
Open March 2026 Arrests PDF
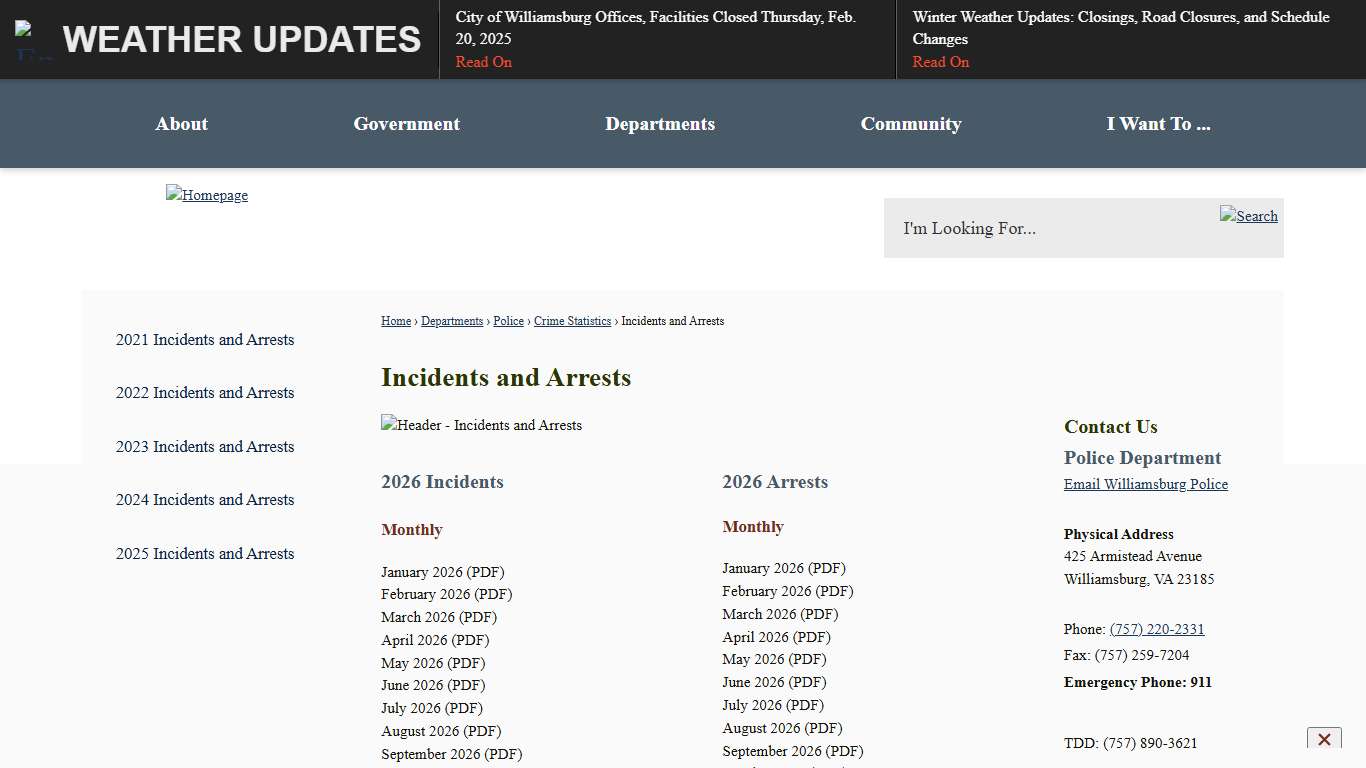tap(780, 614)
